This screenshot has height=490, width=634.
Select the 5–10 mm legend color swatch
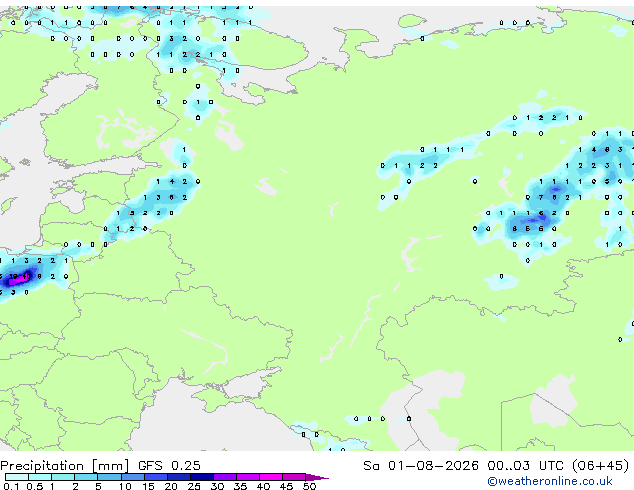(x=109, y=477)
